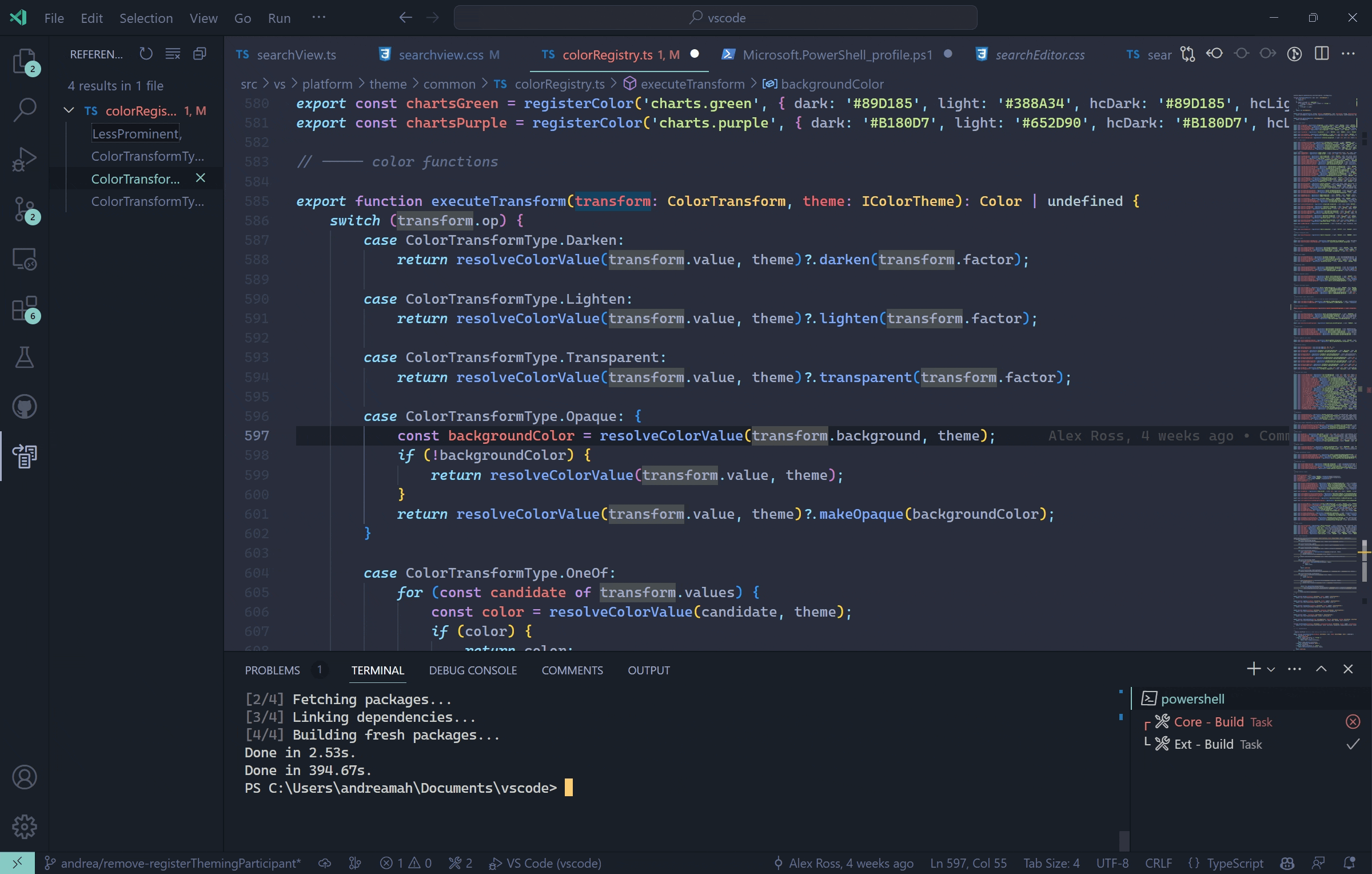Image resolution: width=1372 pixels, height=874 pixels.
Task: Open the Testing flask view
Action: tap(25, 357)
